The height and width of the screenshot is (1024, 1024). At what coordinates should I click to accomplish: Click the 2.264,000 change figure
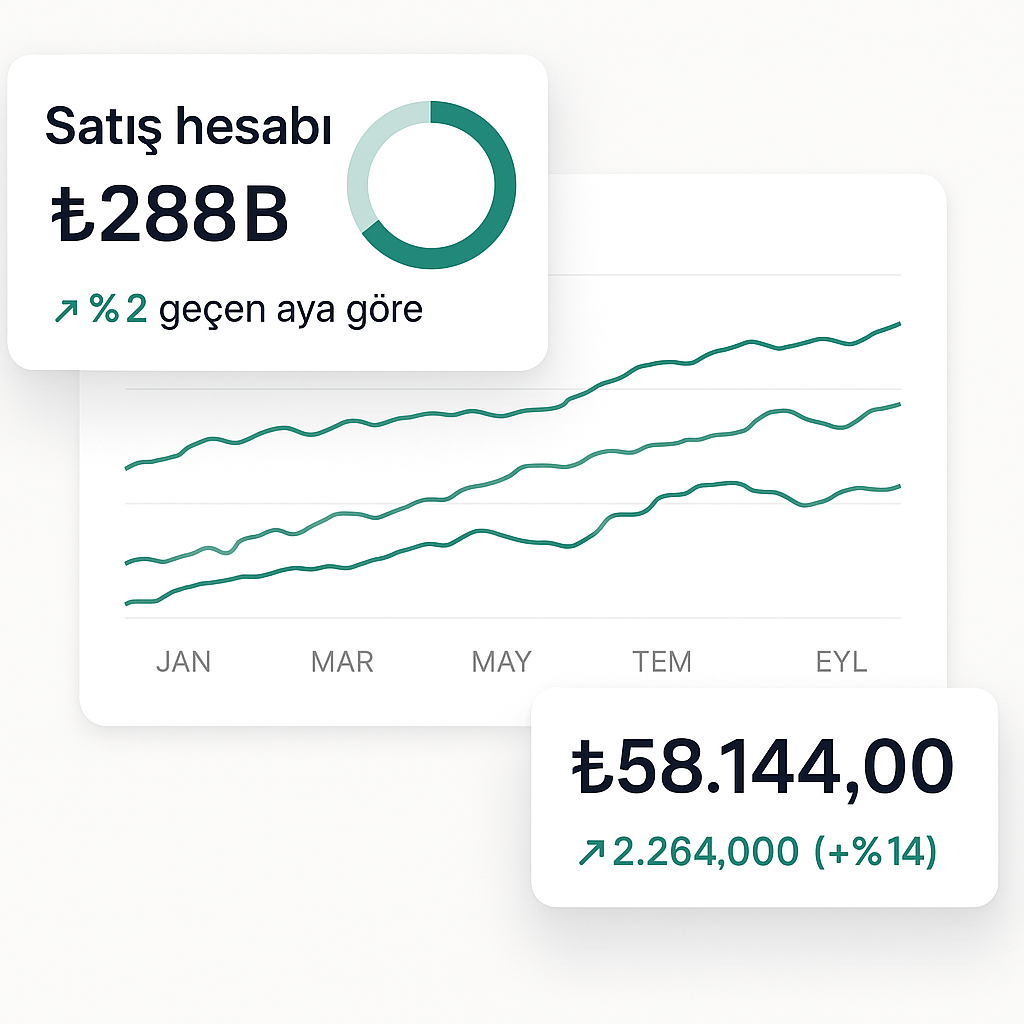[x=706, y=852]
